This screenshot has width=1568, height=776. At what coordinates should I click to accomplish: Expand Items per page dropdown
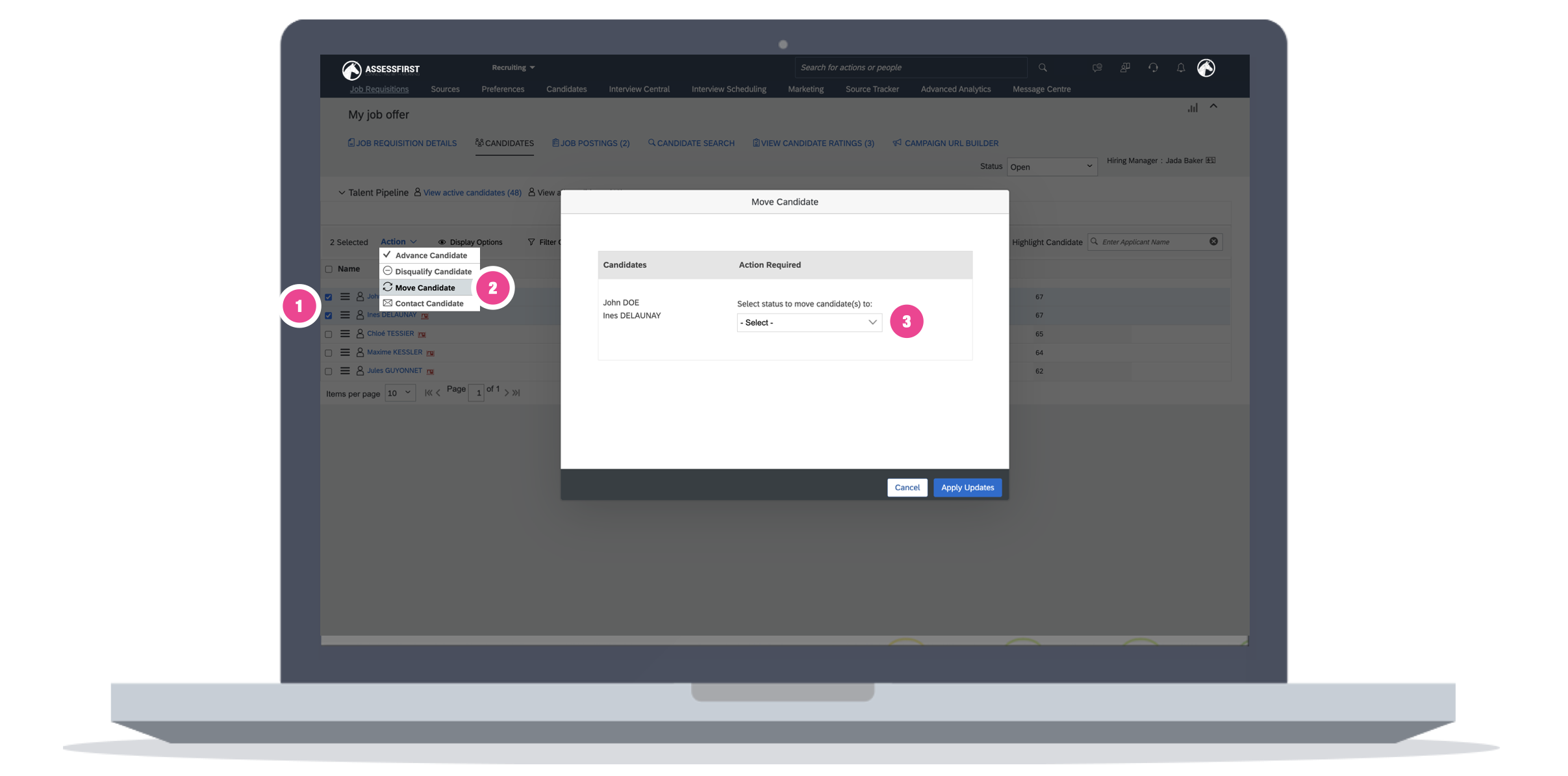tap(399, 393)
